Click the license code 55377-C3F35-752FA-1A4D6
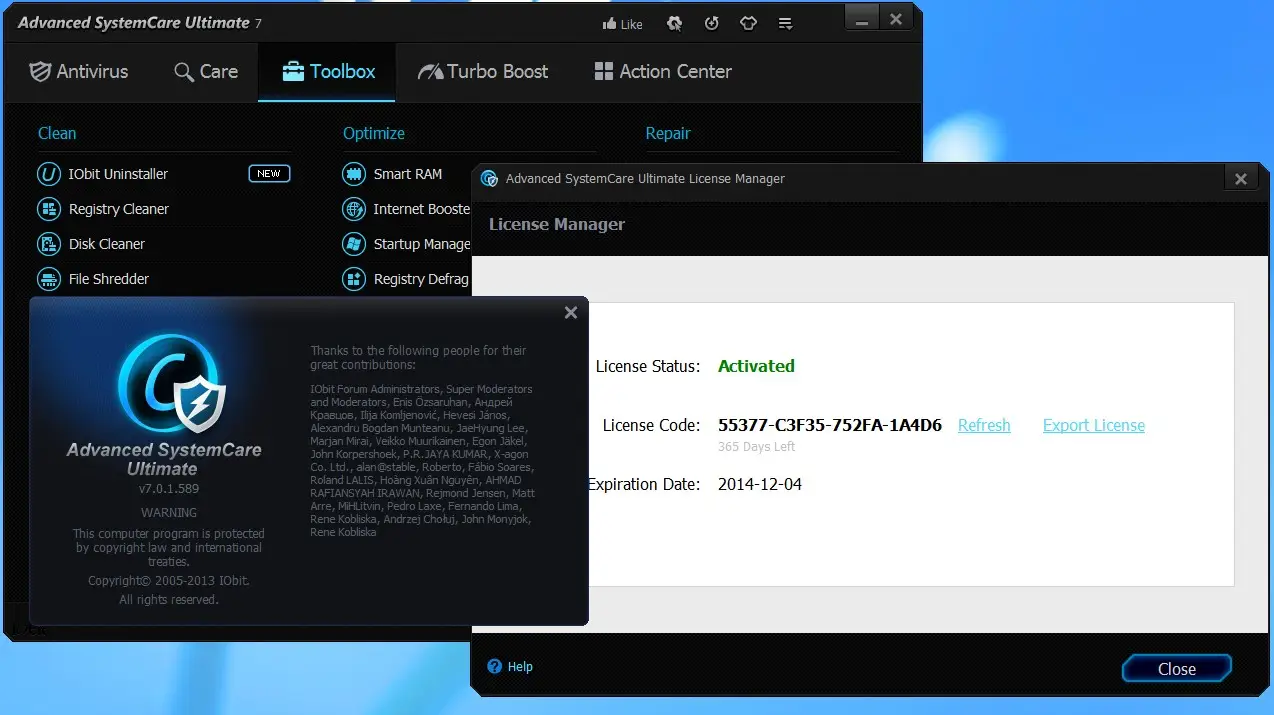Image resolution: width=1274 pixels, height=715 pixels. click(830, 425)
